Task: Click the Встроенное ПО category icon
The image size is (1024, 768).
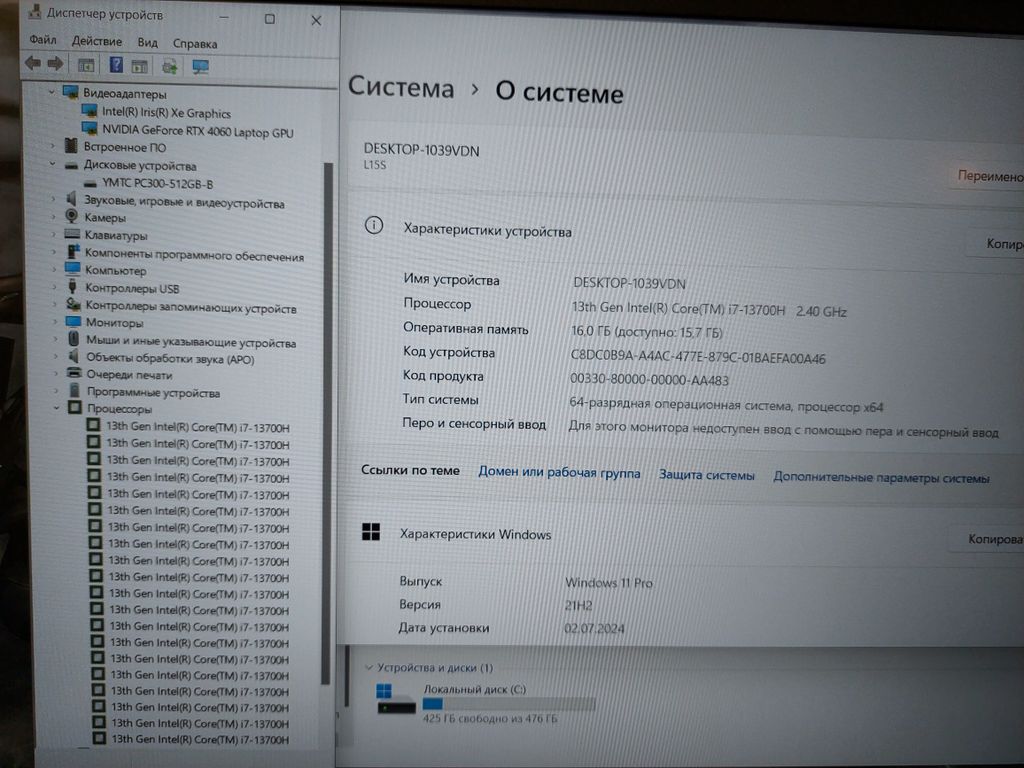Action: 71,146
